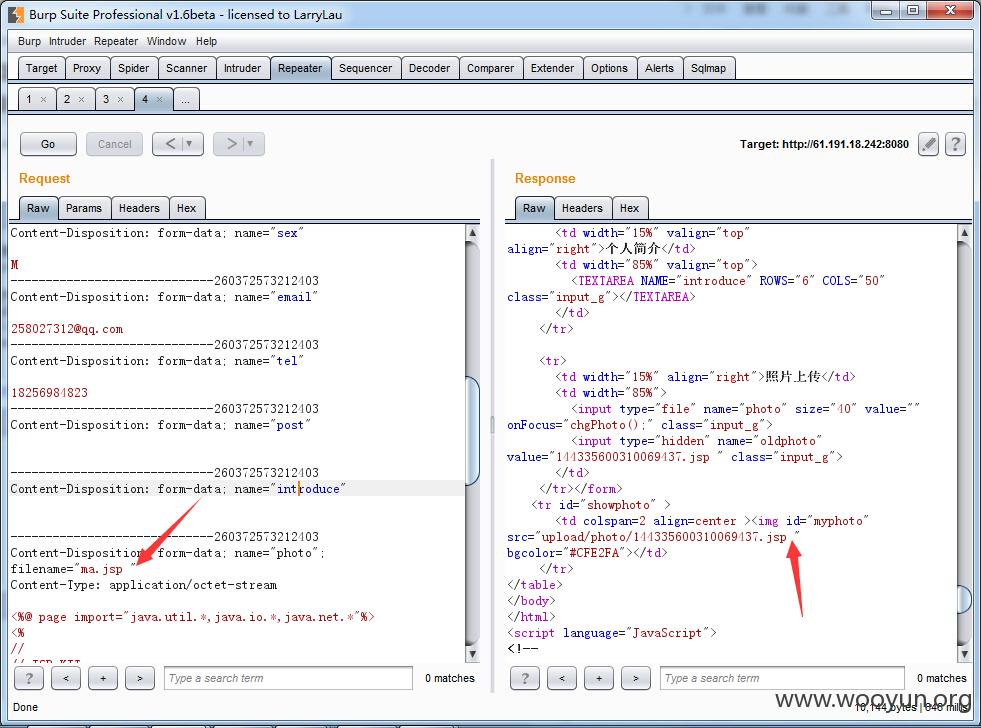Click the response search term field
This screenshot has width=981, height=728.
point(782,678)
